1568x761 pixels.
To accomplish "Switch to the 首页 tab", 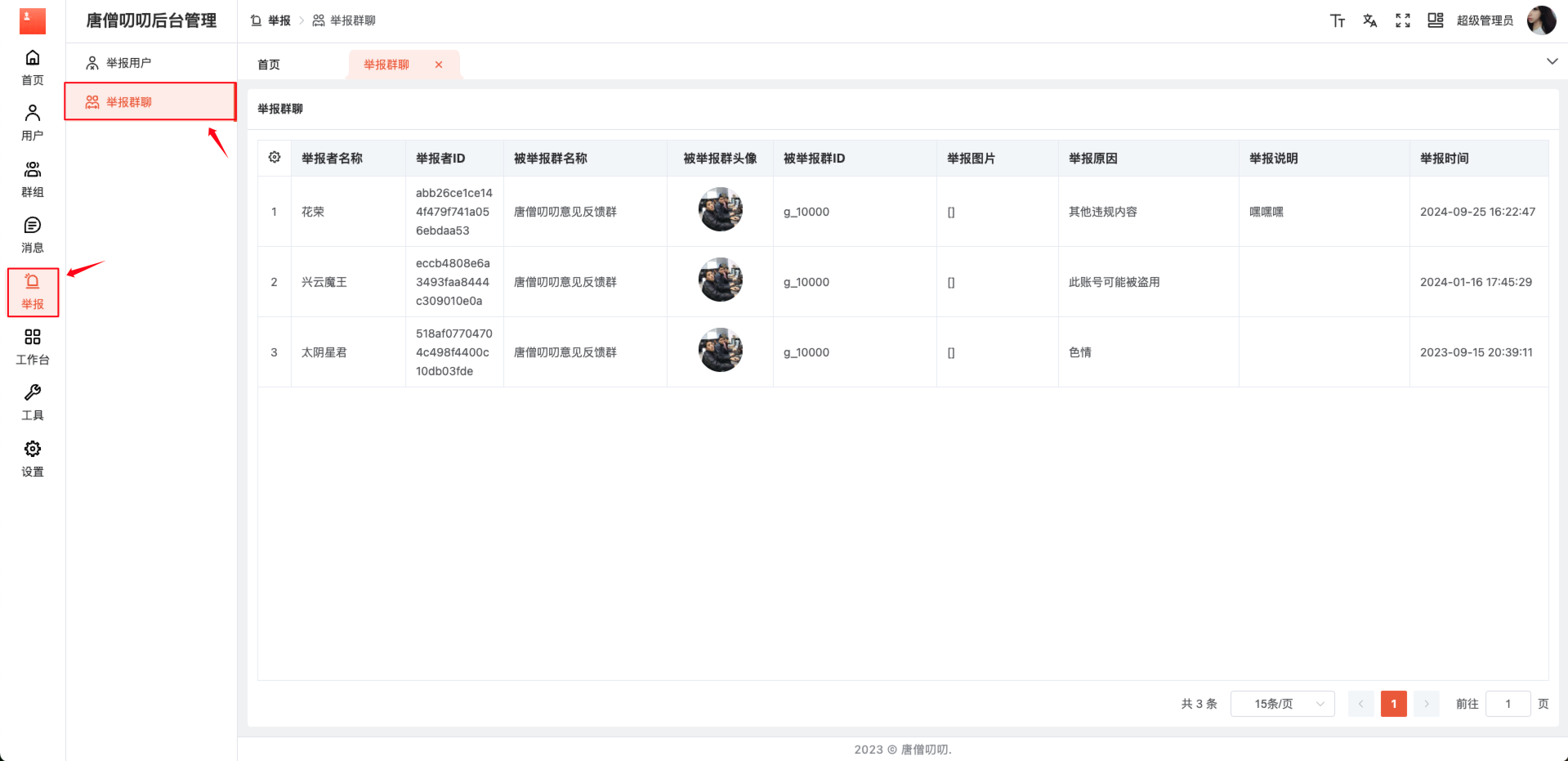I will point(268,63).
